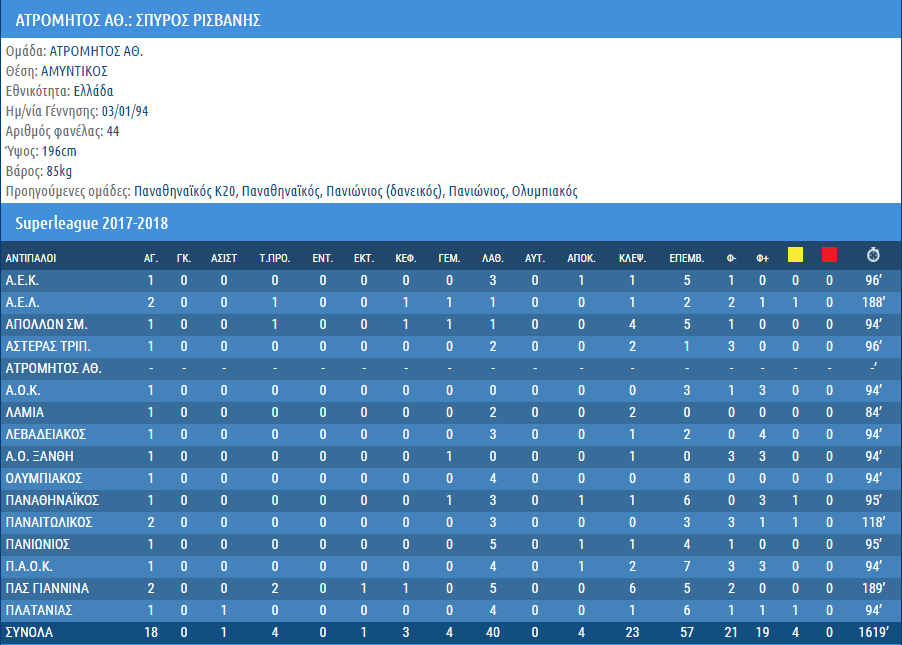Click the ΓΕΜ. column header
This screenshot has width=902, height=645.
point(449,258)
